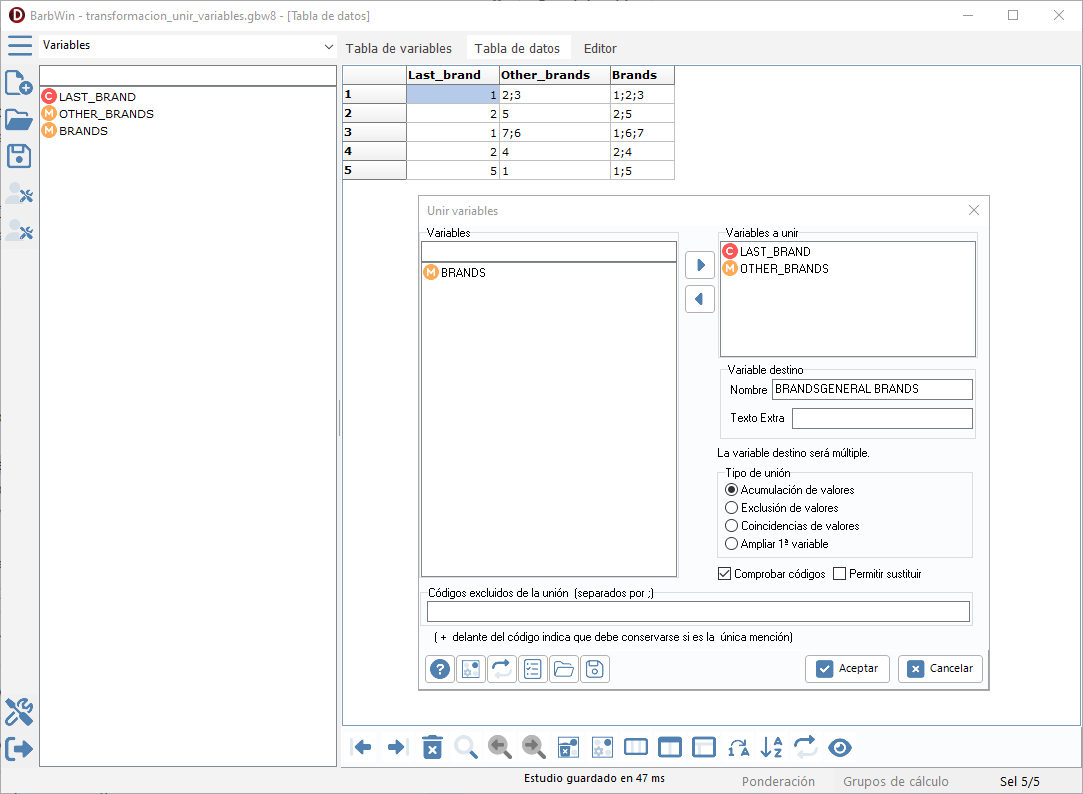Open the hamburger menu at top left
1083x794 pixels.
[19, 46]
